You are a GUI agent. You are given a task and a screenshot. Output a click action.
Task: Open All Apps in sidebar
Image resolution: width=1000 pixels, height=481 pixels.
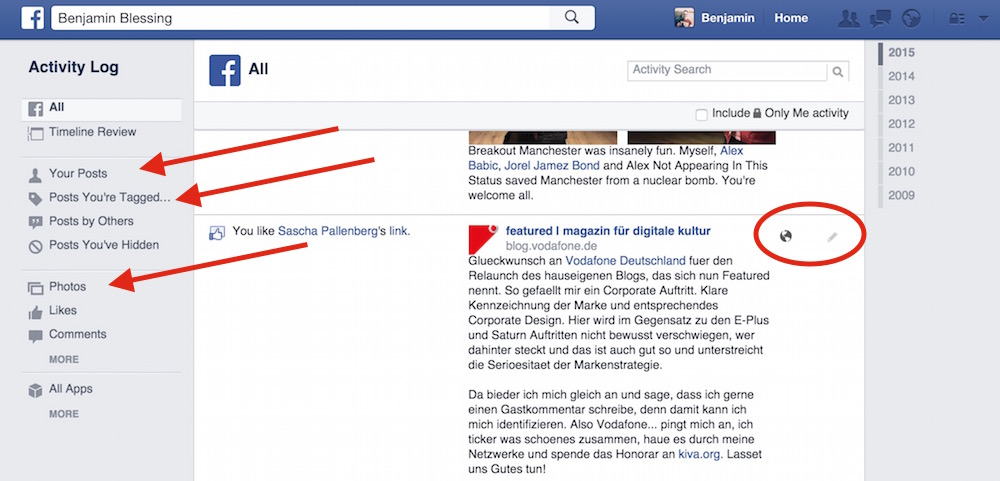[x=71, y=389]
